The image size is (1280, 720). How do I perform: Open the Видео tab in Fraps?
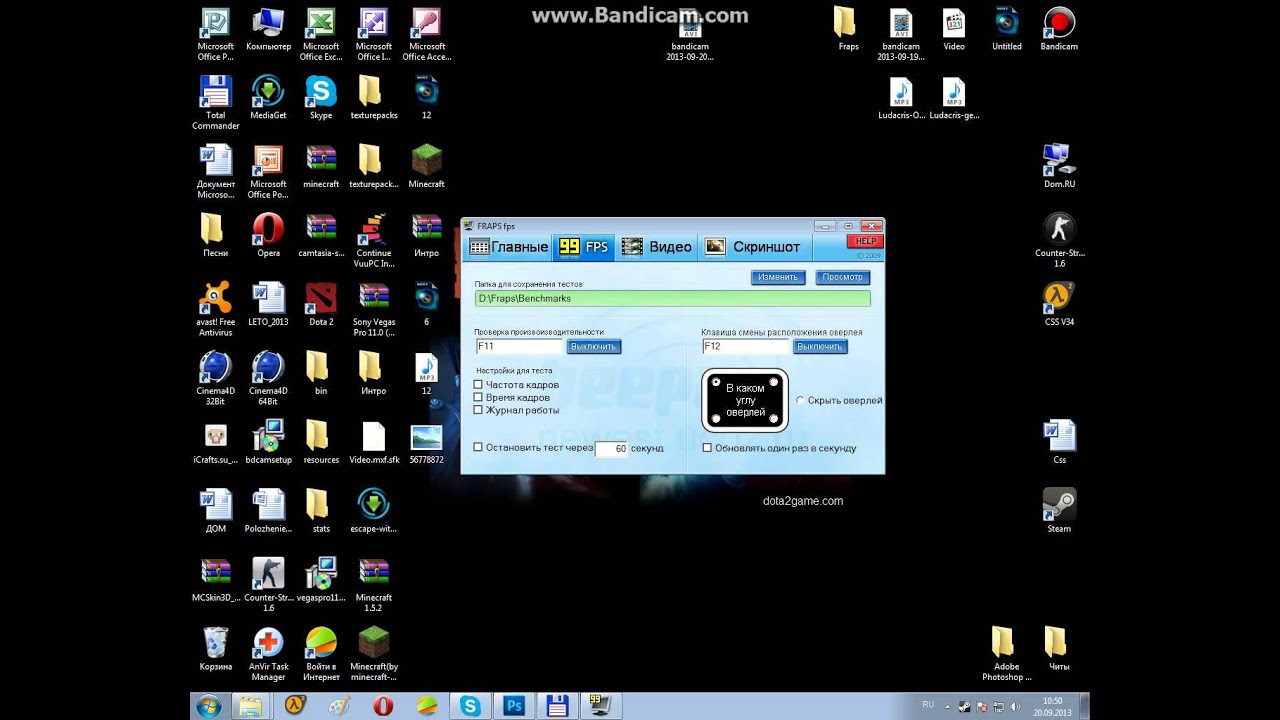(656, 247)
